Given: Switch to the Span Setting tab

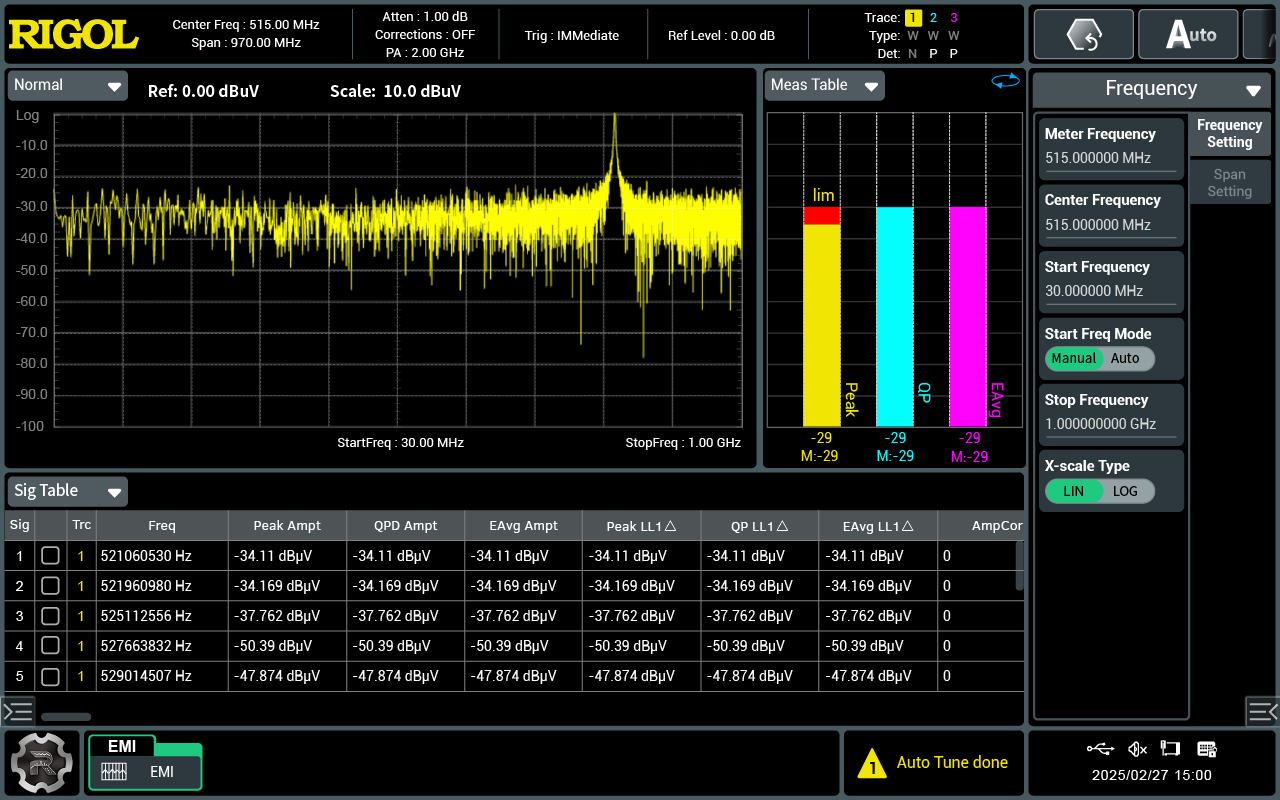Looking at the screenshot, I should click(x=1229, y=182).
